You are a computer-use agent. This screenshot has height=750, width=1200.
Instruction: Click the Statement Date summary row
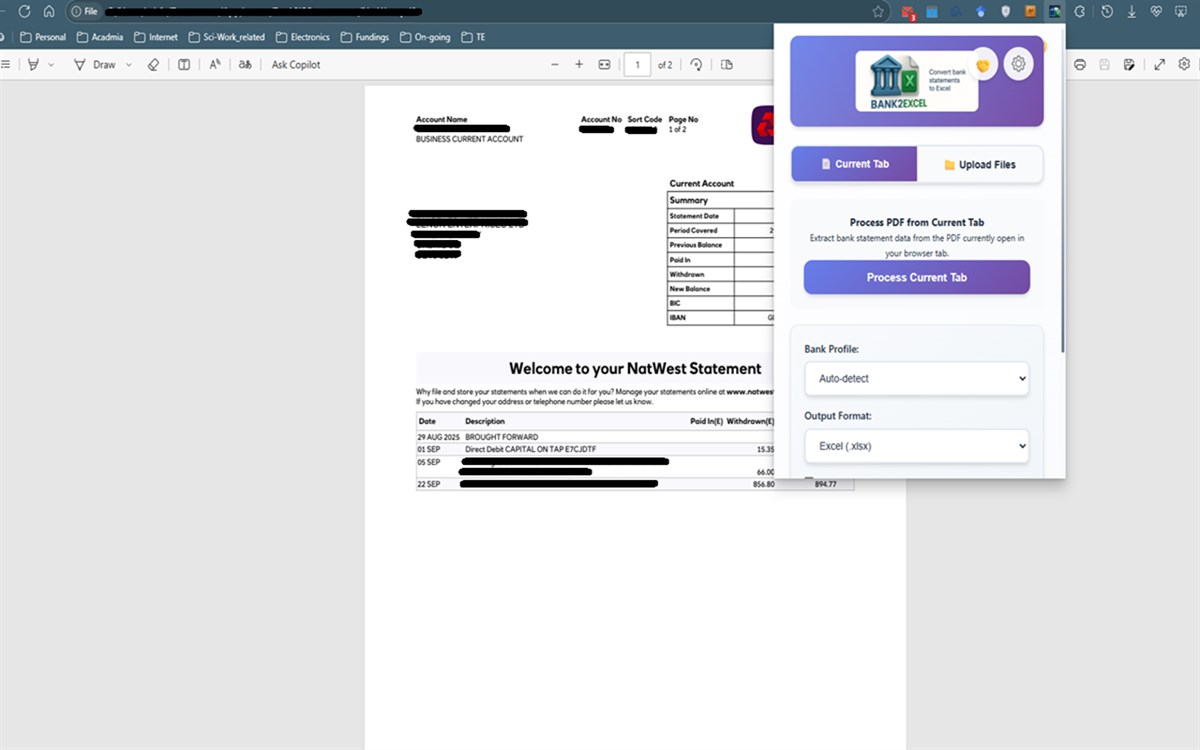pyautogui.click(x=720, y=216)
